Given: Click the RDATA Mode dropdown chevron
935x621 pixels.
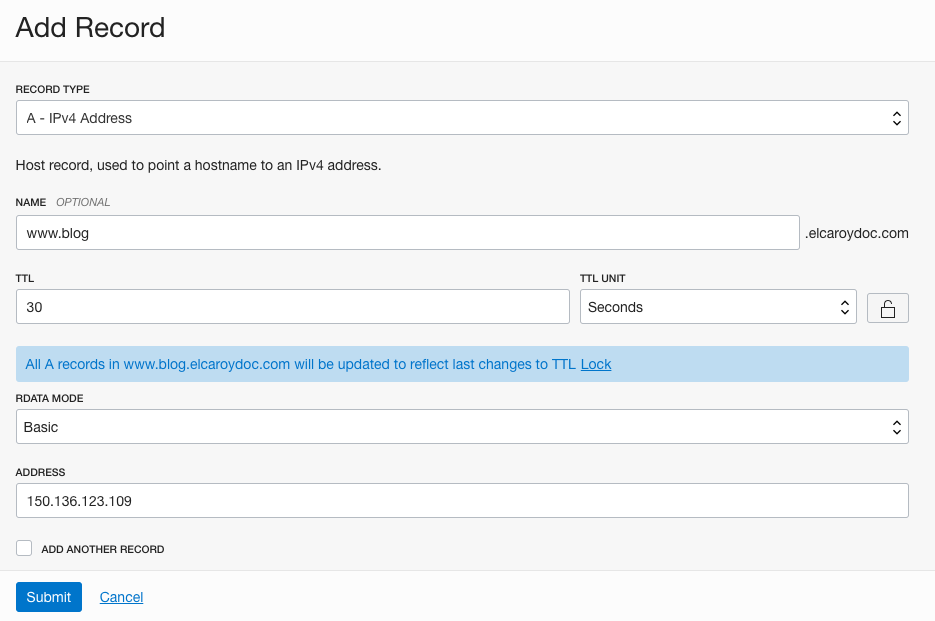Looking at the screenshot, I should tap(897, 426).
